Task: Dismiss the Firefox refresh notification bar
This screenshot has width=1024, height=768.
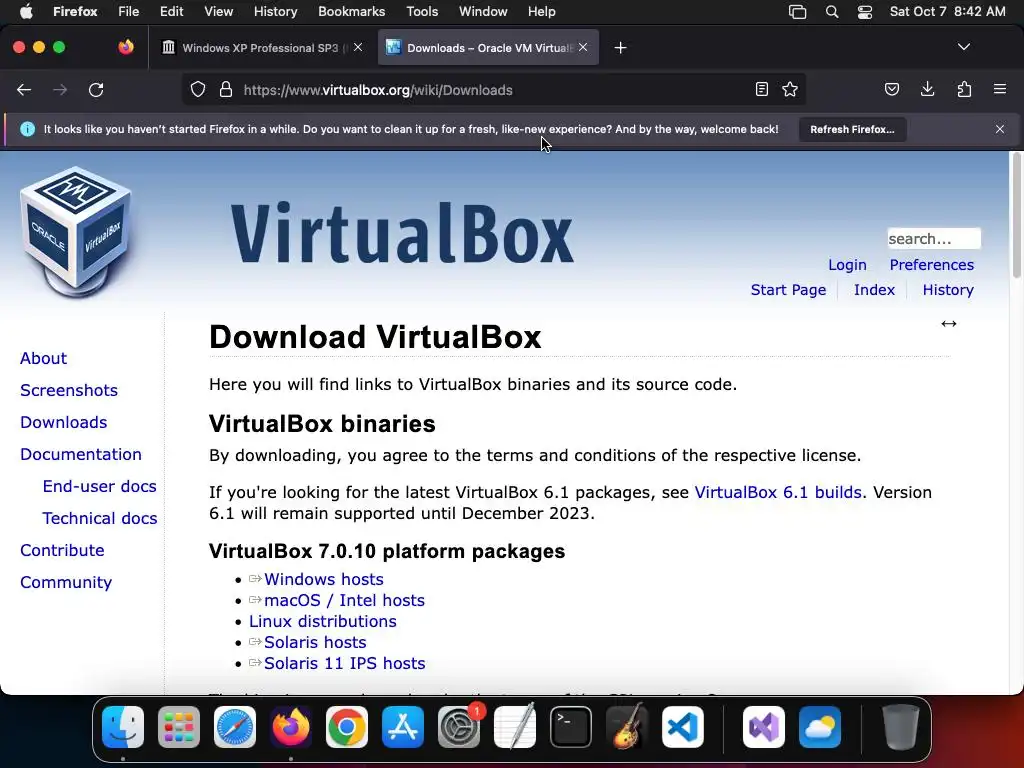Action: click(x=1000, y=129)
